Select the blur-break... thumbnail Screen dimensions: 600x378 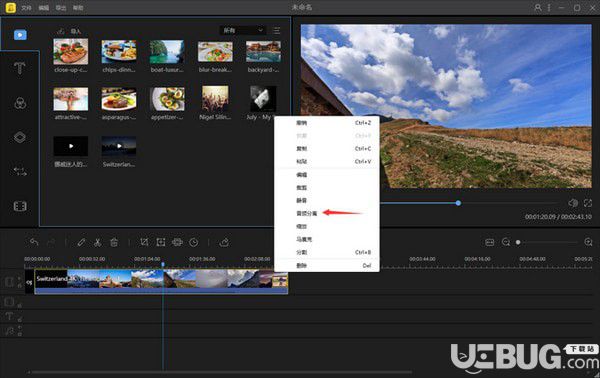pos(215,51)
